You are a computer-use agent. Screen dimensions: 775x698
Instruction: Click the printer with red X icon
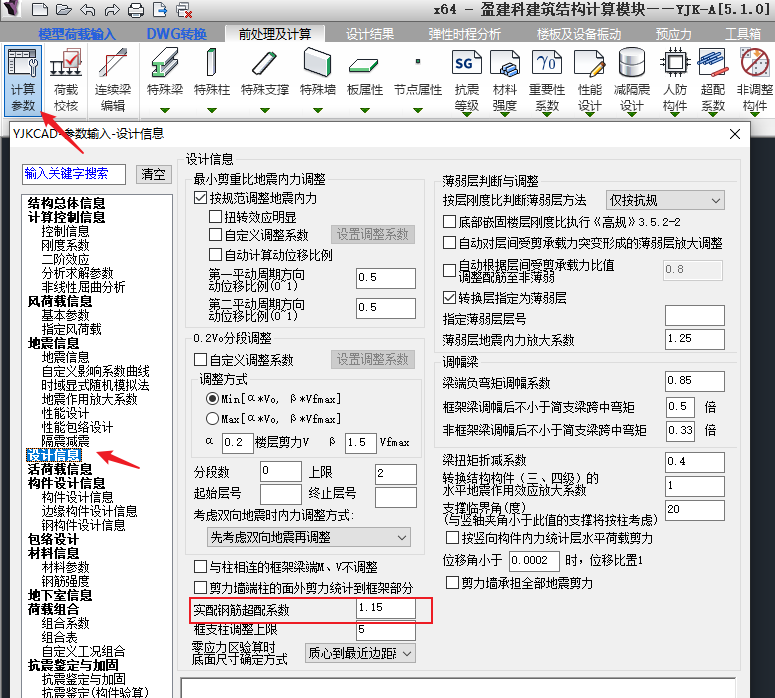coord(184,9)
